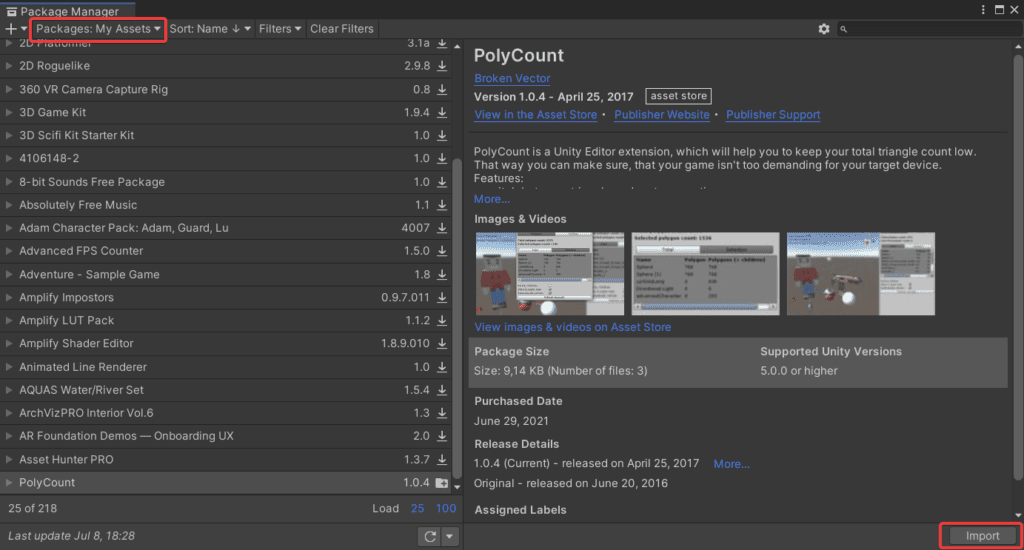Expand the 3D Game Kit entry

(8, 112)
